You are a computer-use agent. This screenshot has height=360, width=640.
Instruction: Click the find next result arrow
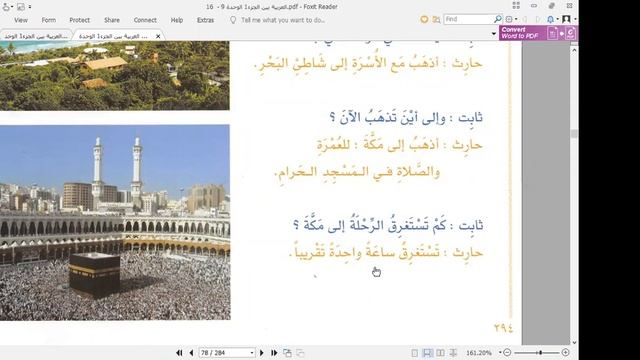pyautogui.click(x=538, y=19)
